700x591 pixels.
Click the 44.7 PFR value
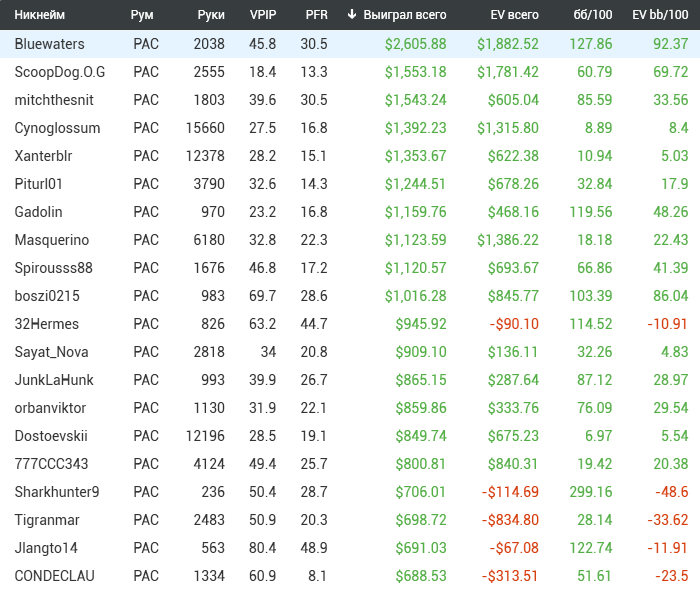(314, 324)
